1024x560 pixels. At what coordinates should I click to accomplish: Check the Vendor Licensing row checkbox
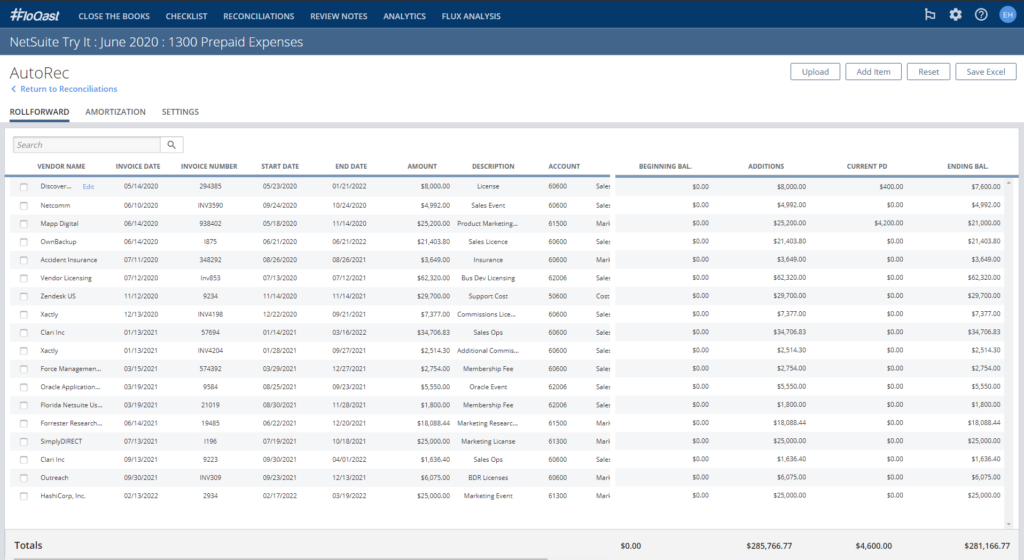click(x=24, y=278)
